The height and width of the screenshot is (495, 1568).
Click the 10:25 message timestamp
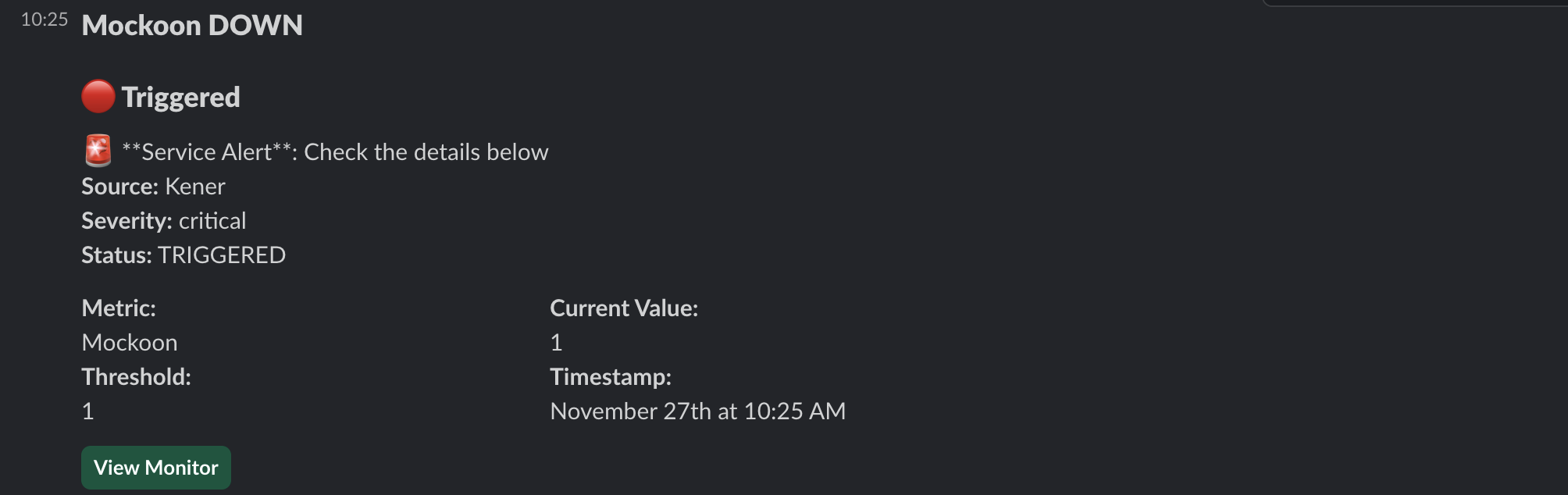coord(45,20)
